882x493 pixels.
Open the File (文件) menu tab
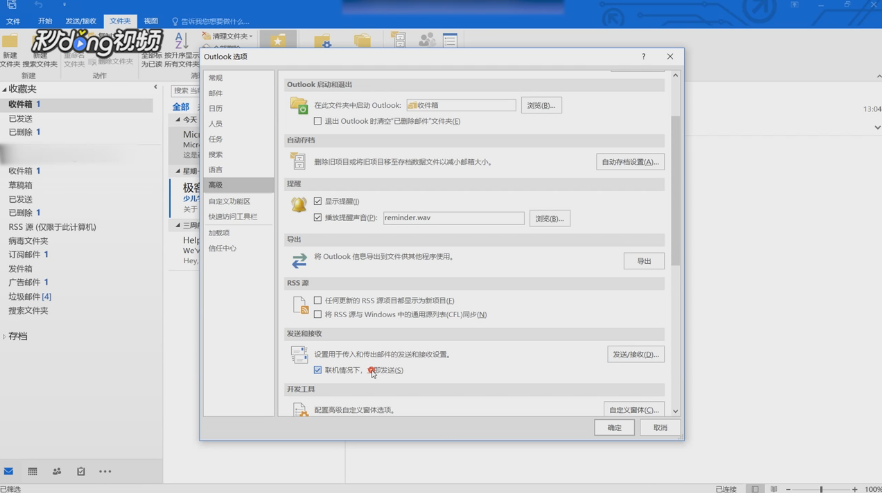coord(13,21)
